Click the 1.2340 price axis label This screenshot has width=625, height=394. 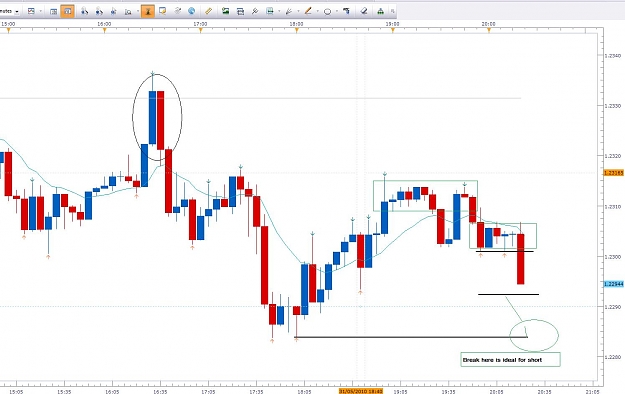613,56
